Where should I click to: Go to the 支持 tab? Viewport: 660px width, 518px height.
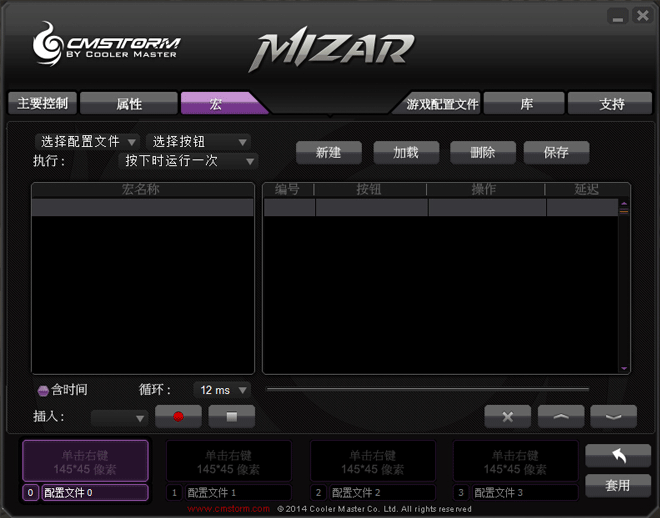coord(610,103)
